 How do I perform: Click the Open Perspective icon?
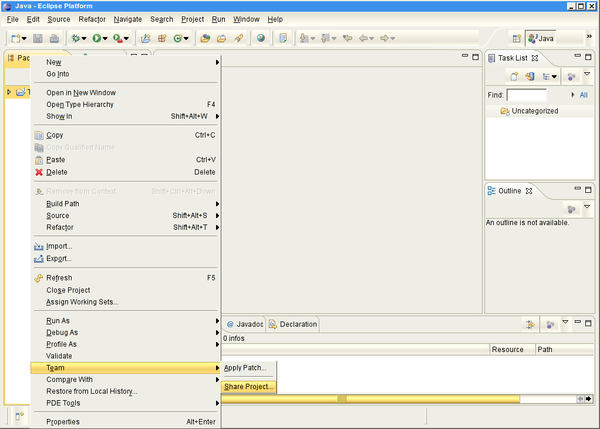pos(517,38)
